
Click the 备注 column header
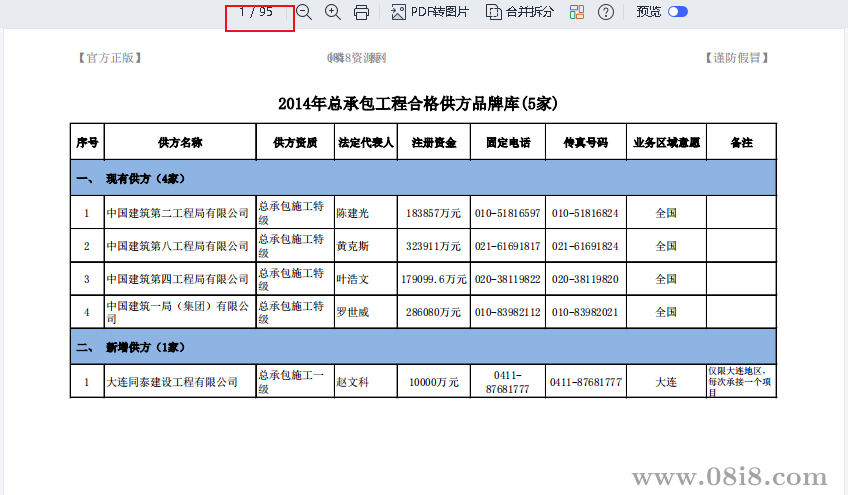(741, 142)
